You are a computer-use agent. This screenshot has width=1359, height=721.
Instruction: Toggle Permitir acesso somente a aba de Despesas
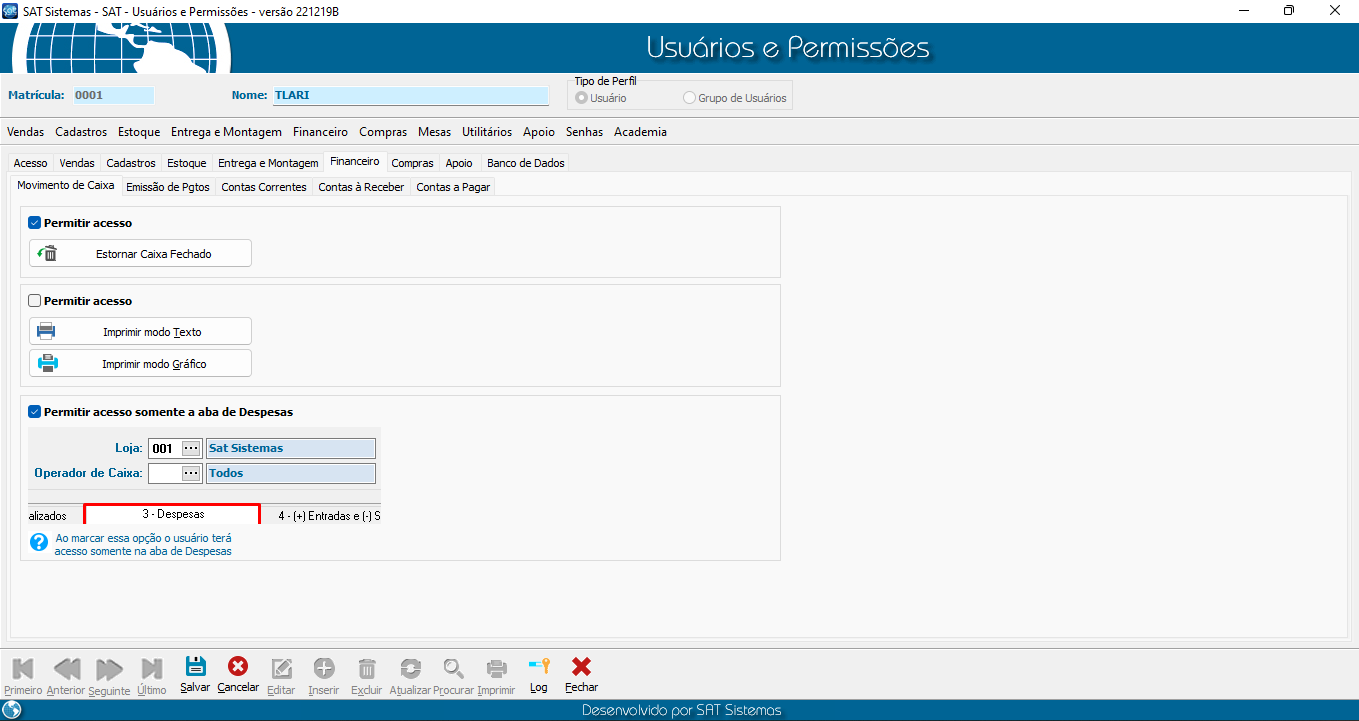coord(35,411)
